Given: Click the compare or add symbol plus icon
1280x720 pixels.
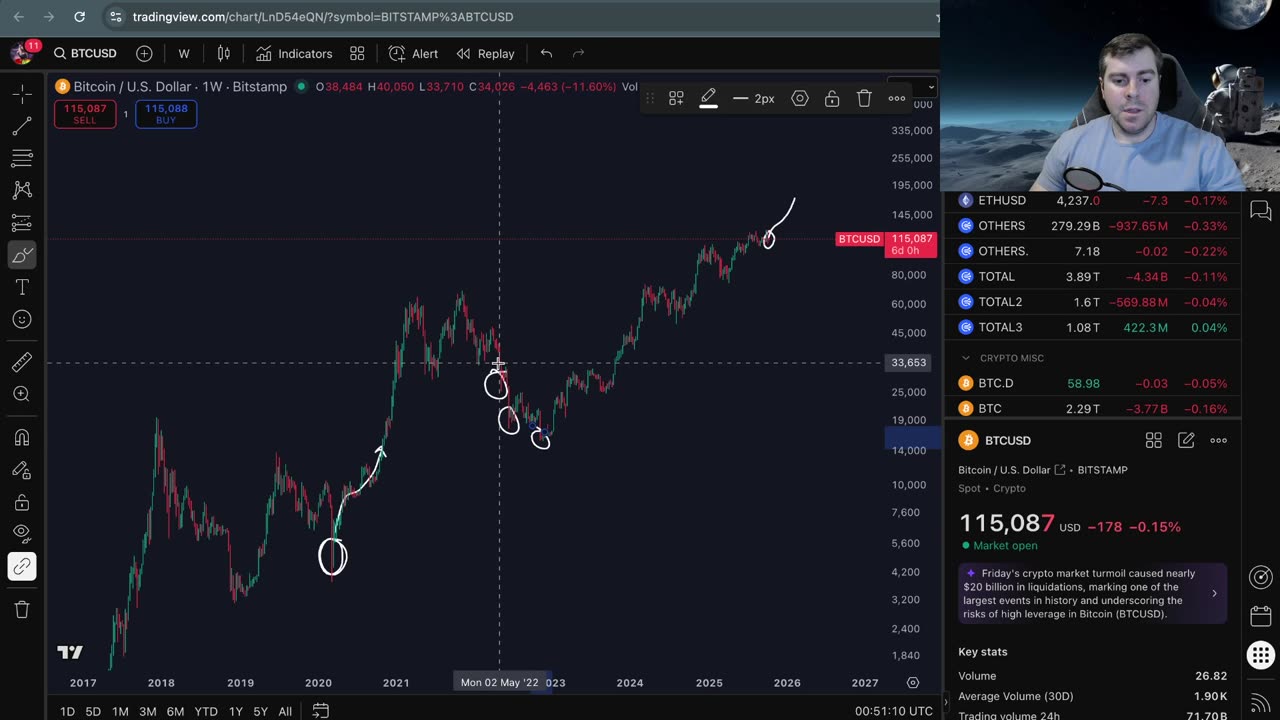Looking at the screenshot, I should point(144,53).
